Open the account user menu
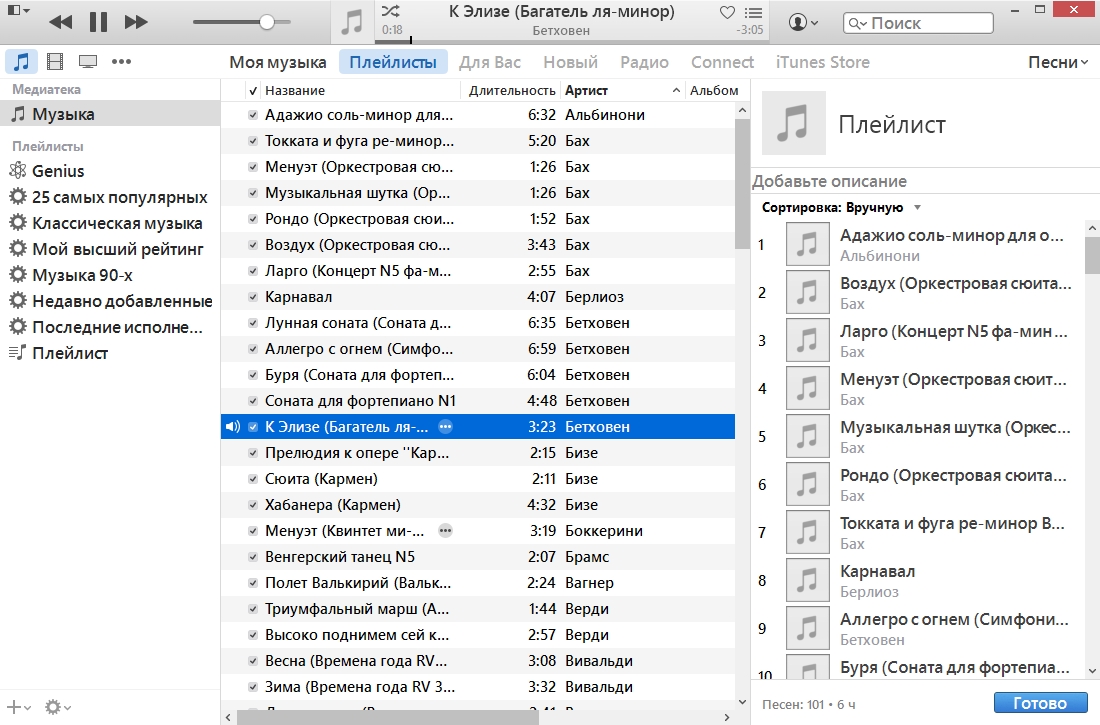 click(x=803, y=22)
